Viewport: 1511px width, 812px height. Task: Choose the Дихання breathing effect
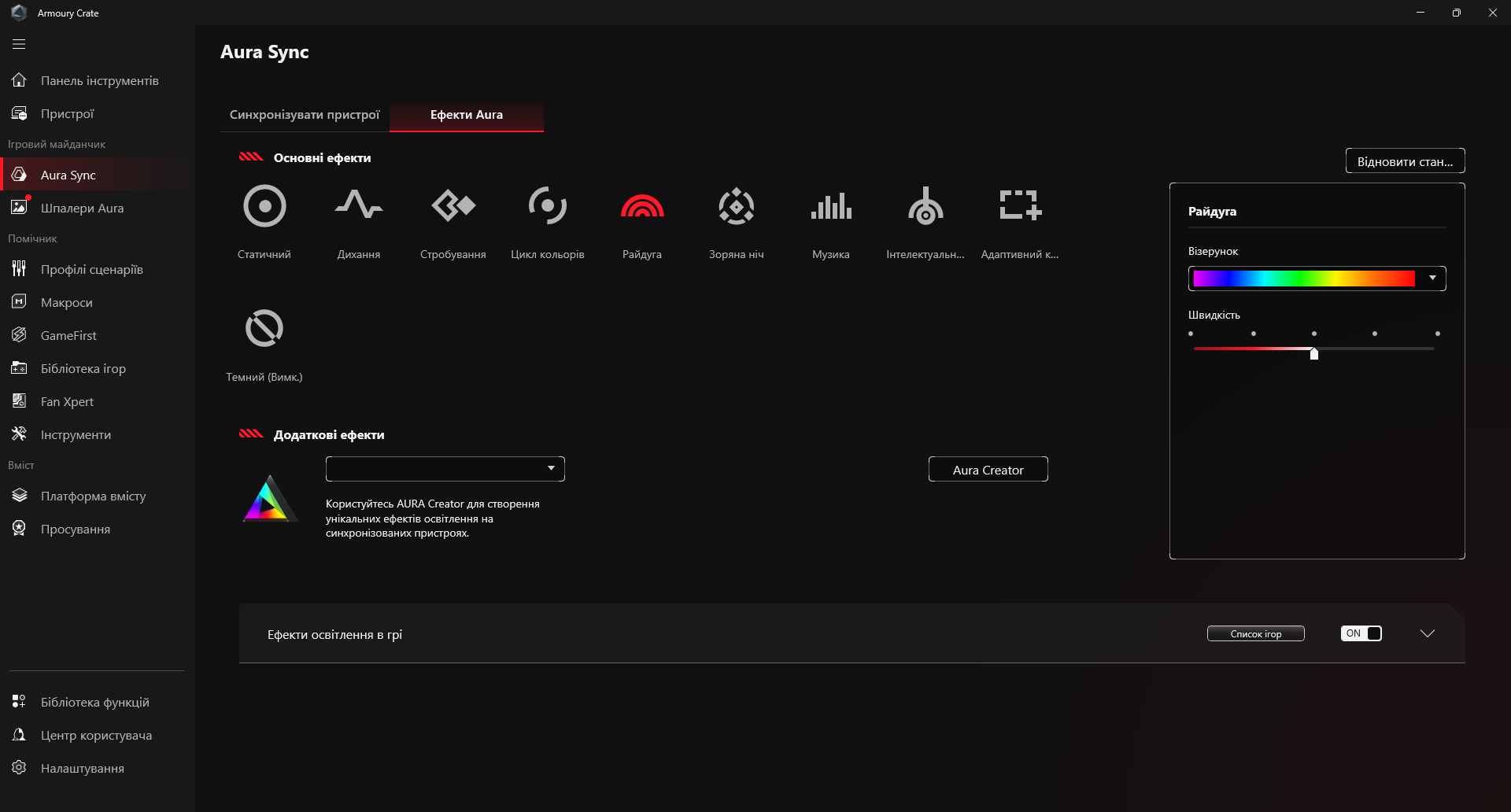359,206
